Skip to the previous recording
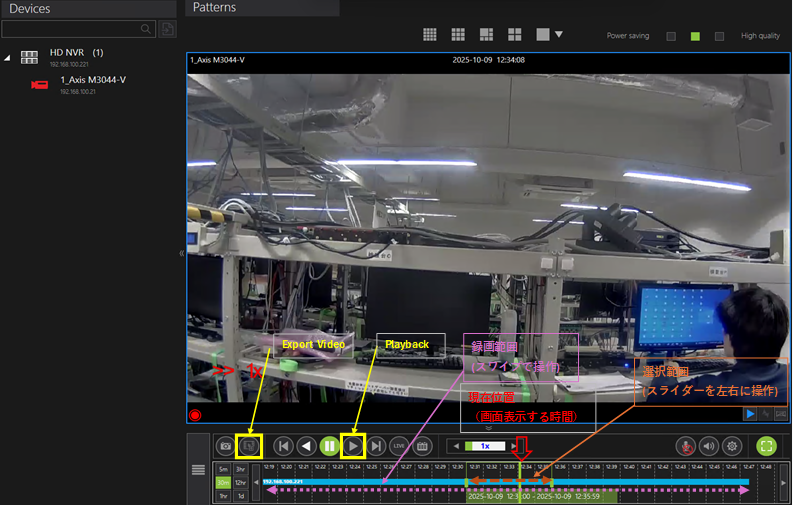The width and height of the screenshot is (799, 510). pyautogui.click(x=284, y=446)
